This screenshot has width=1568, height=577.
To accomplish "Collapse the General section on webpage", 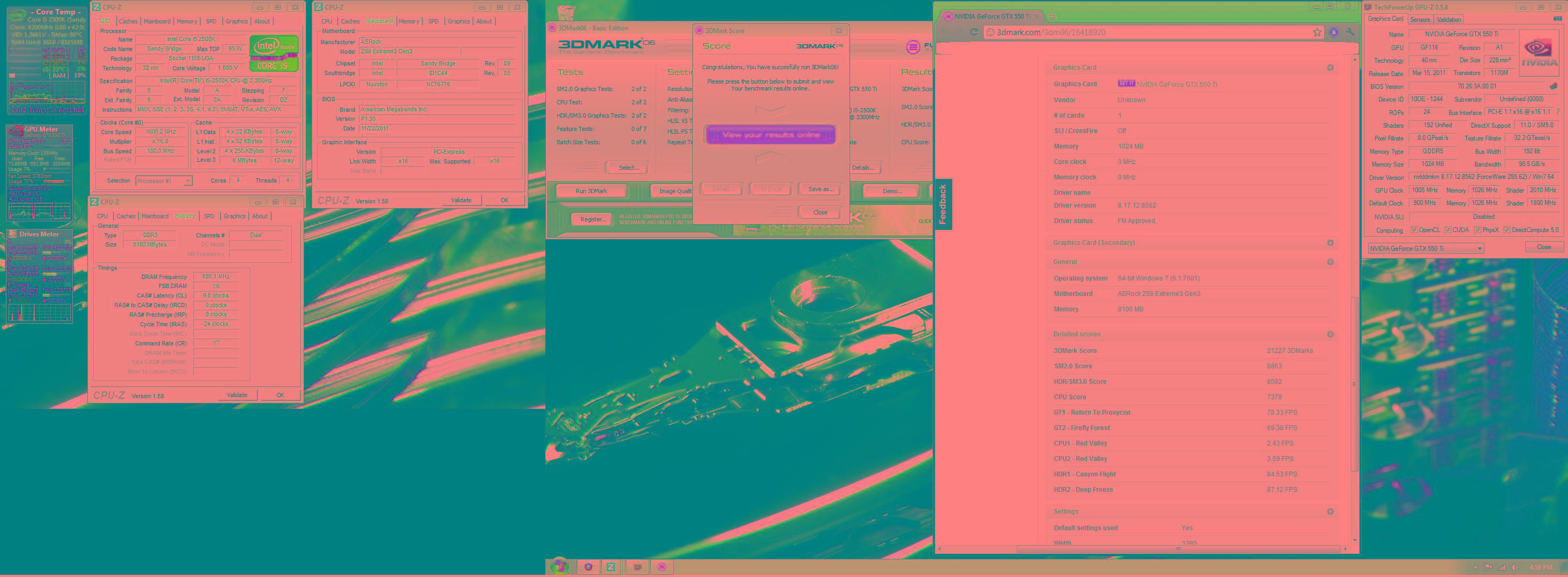I will pos(1330,262).
